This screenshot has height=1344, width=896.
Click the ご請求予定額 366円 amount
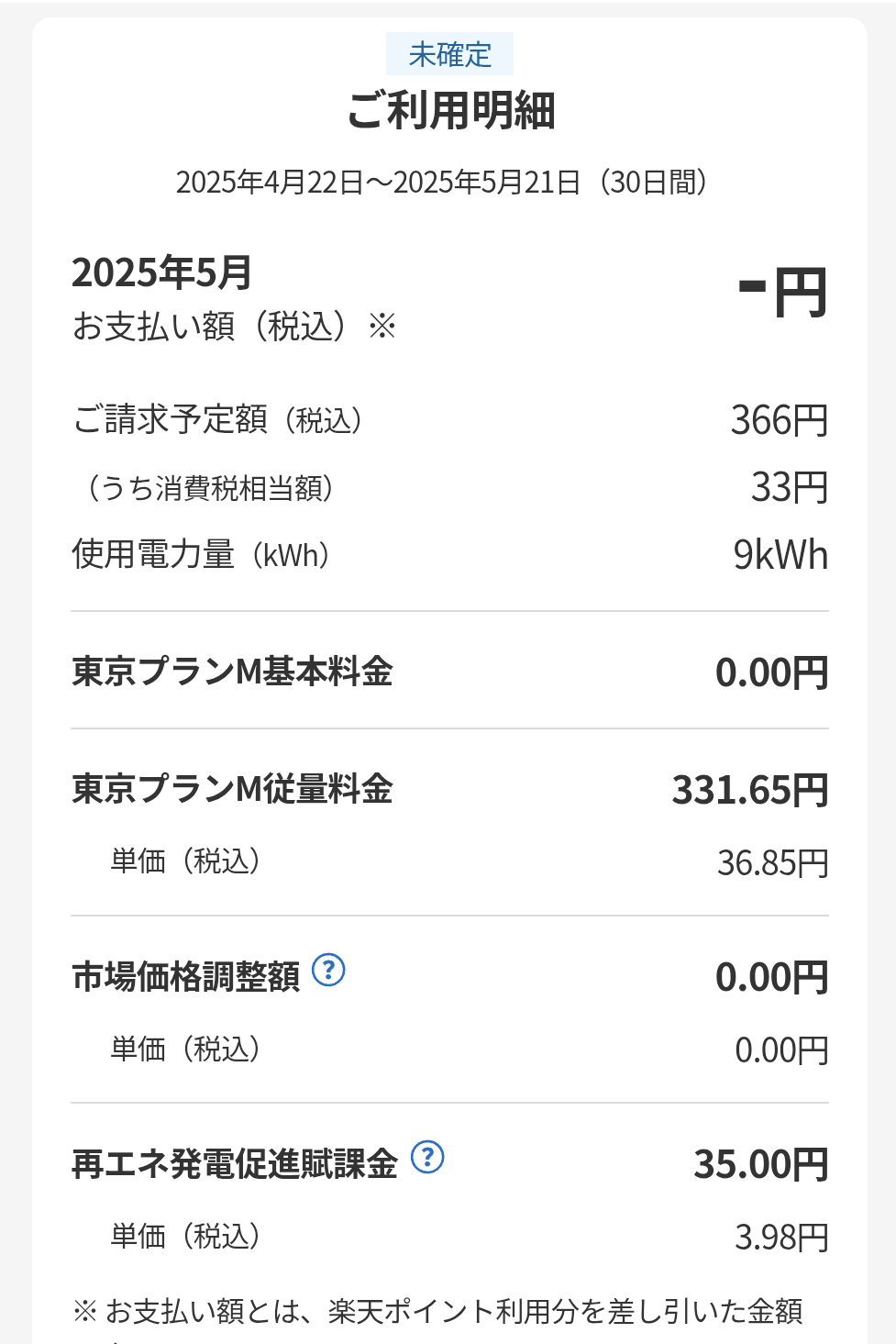point(780,420)
